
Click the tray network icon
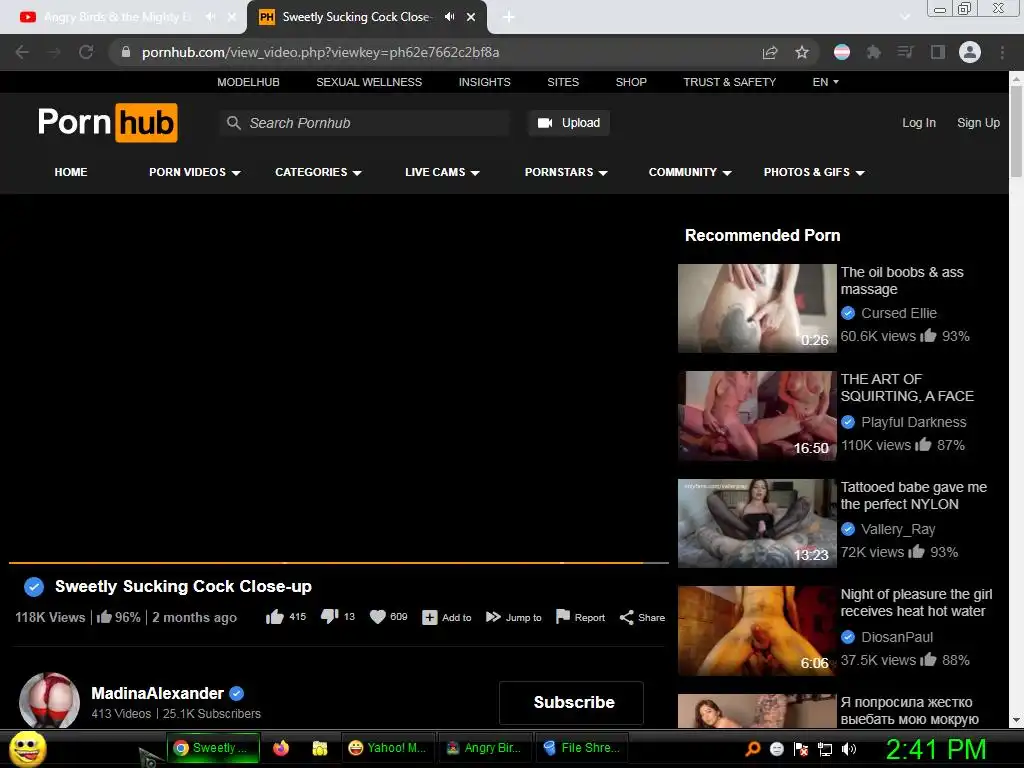click(x=825, y=749)
